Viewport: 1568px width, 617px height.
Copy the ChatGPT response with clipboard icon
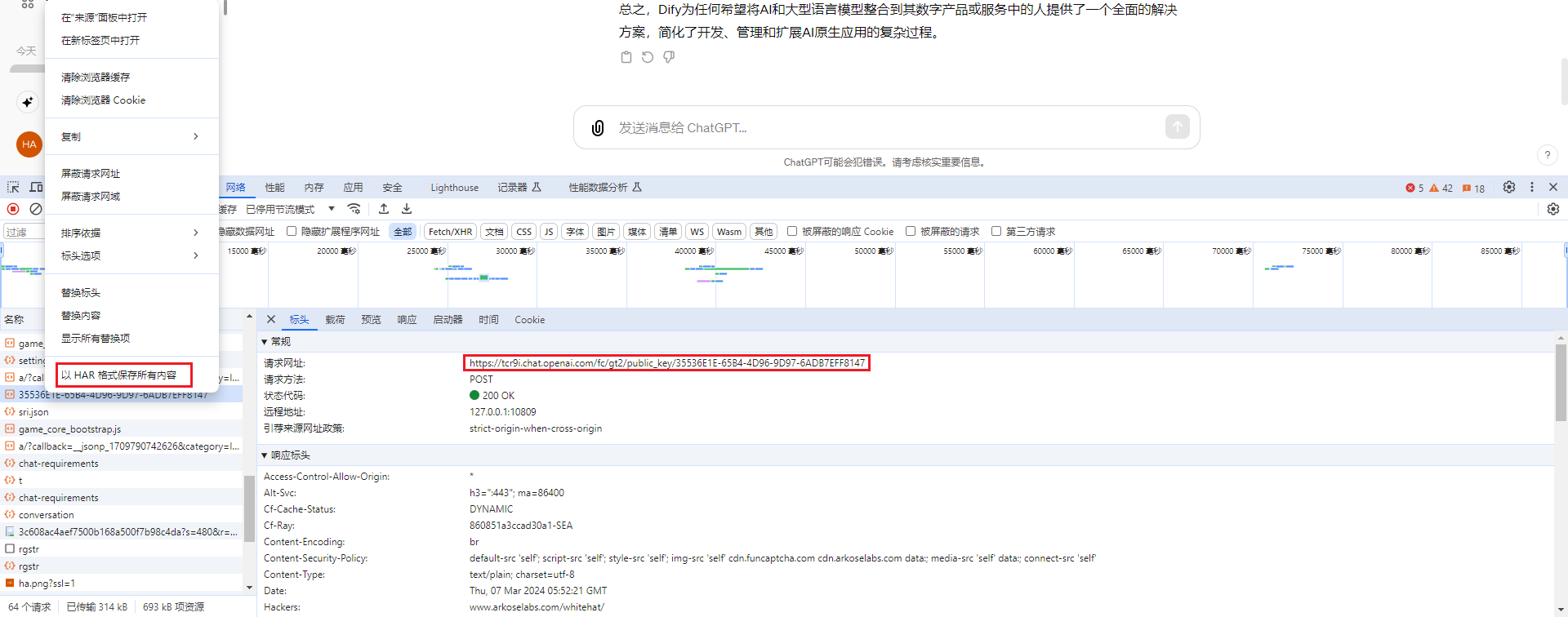click(626, 57)
